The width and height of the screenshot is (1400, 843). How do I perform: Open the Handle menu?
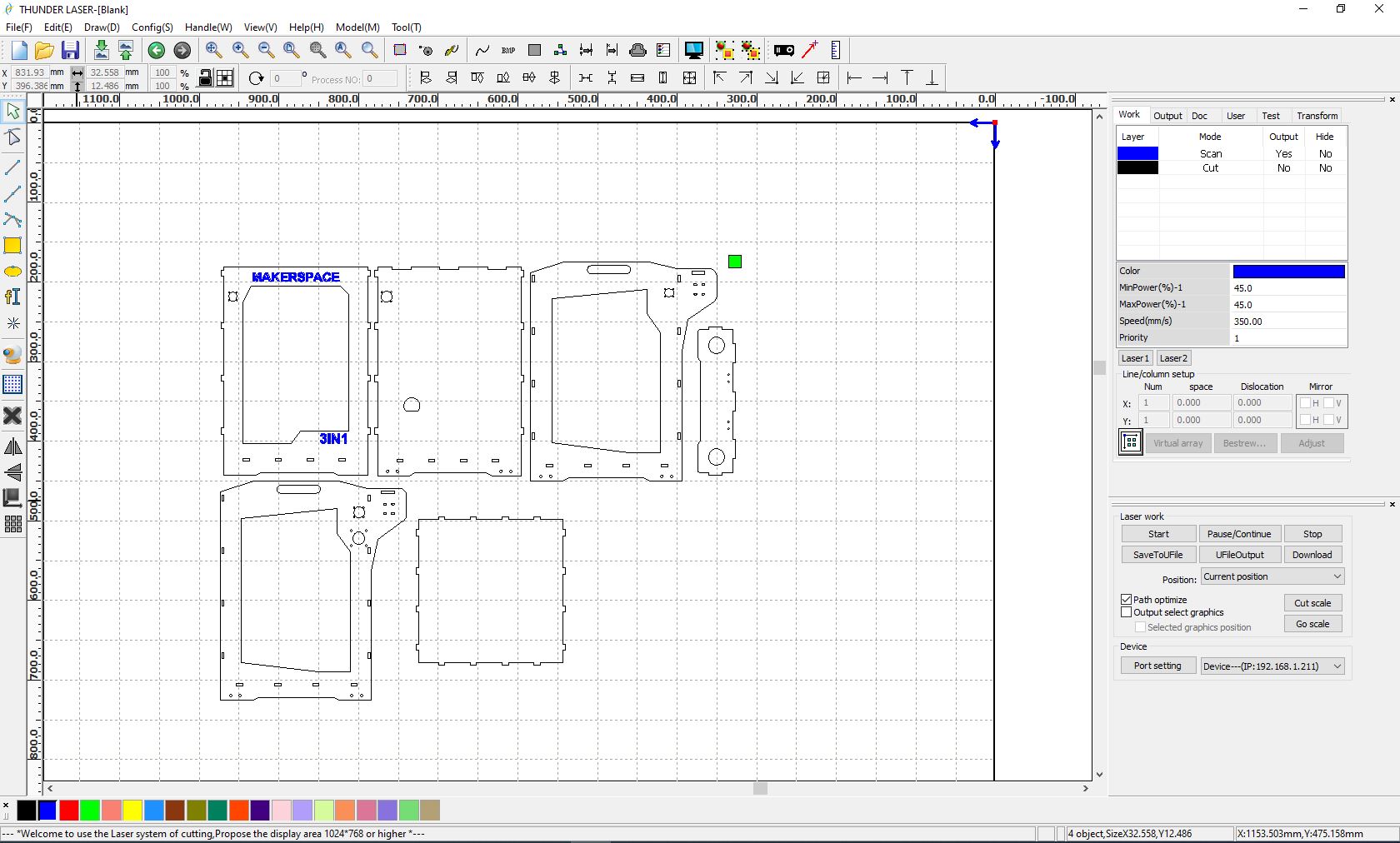208,27
